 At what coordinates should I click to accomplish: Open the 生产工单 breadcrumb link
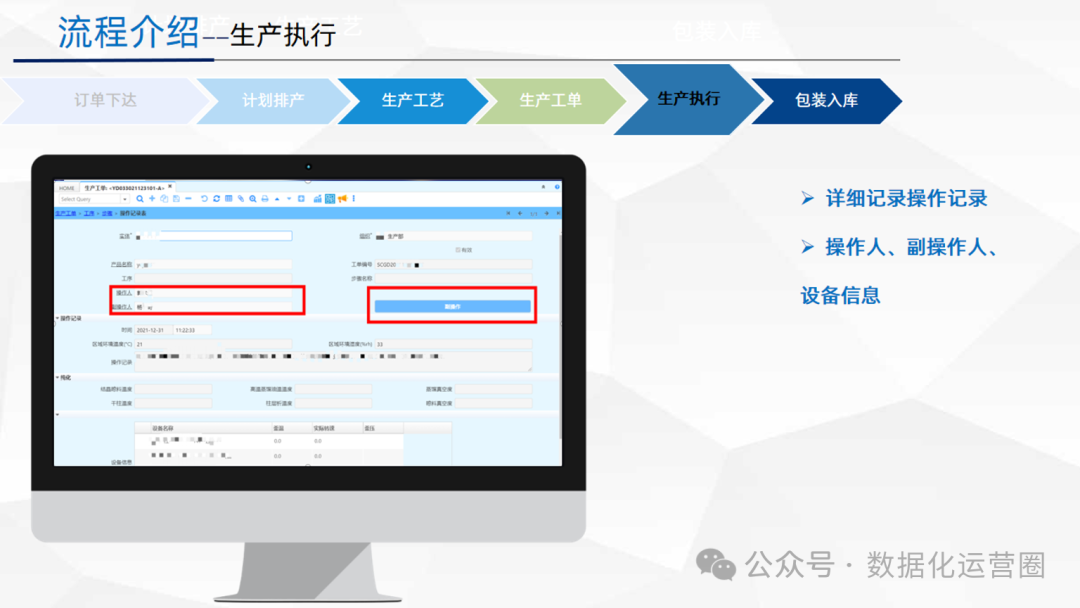click(x=65, y=213)
